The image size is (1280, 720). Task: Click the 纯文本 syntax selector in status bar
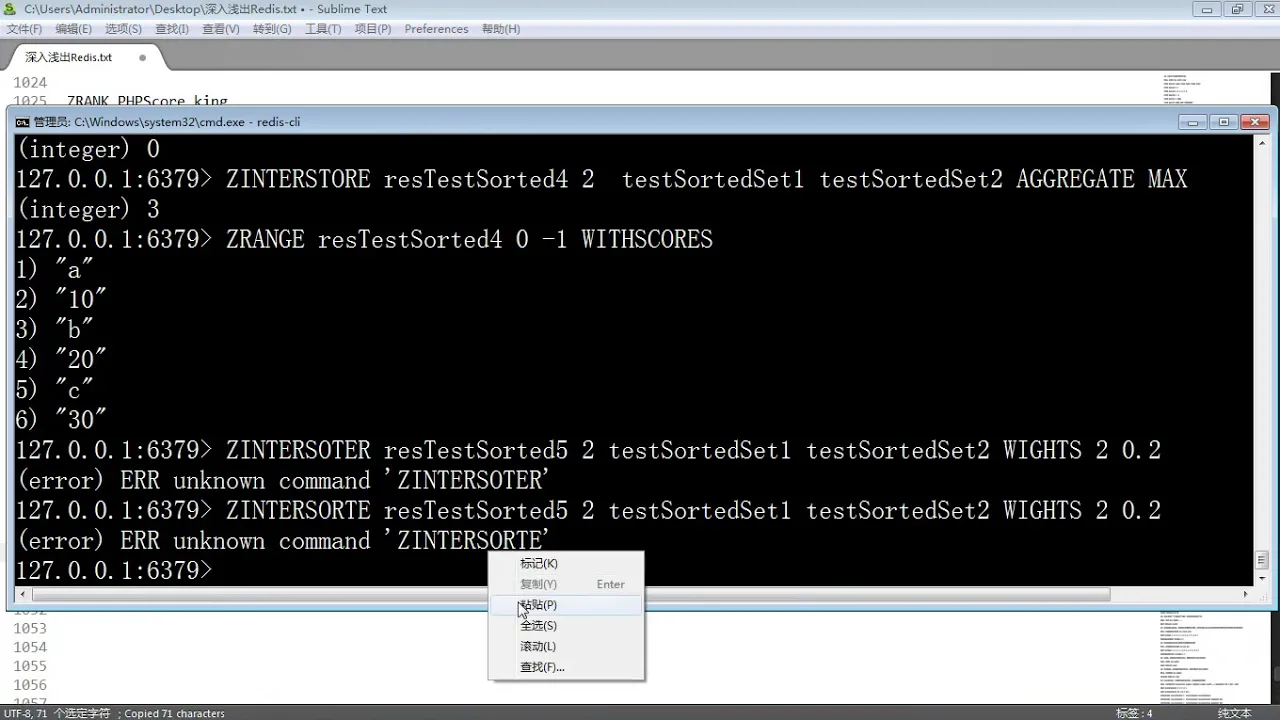1234,713
